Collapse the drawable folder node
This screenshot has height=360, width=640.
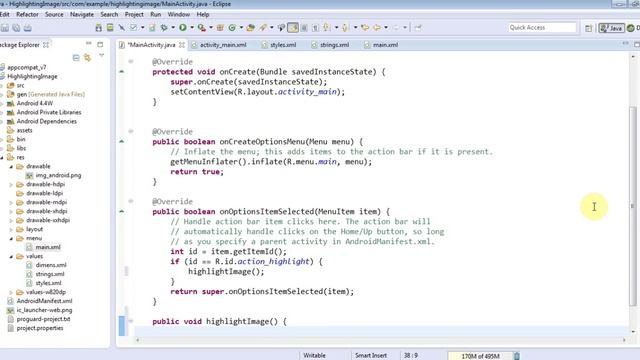tap(11, 167)
